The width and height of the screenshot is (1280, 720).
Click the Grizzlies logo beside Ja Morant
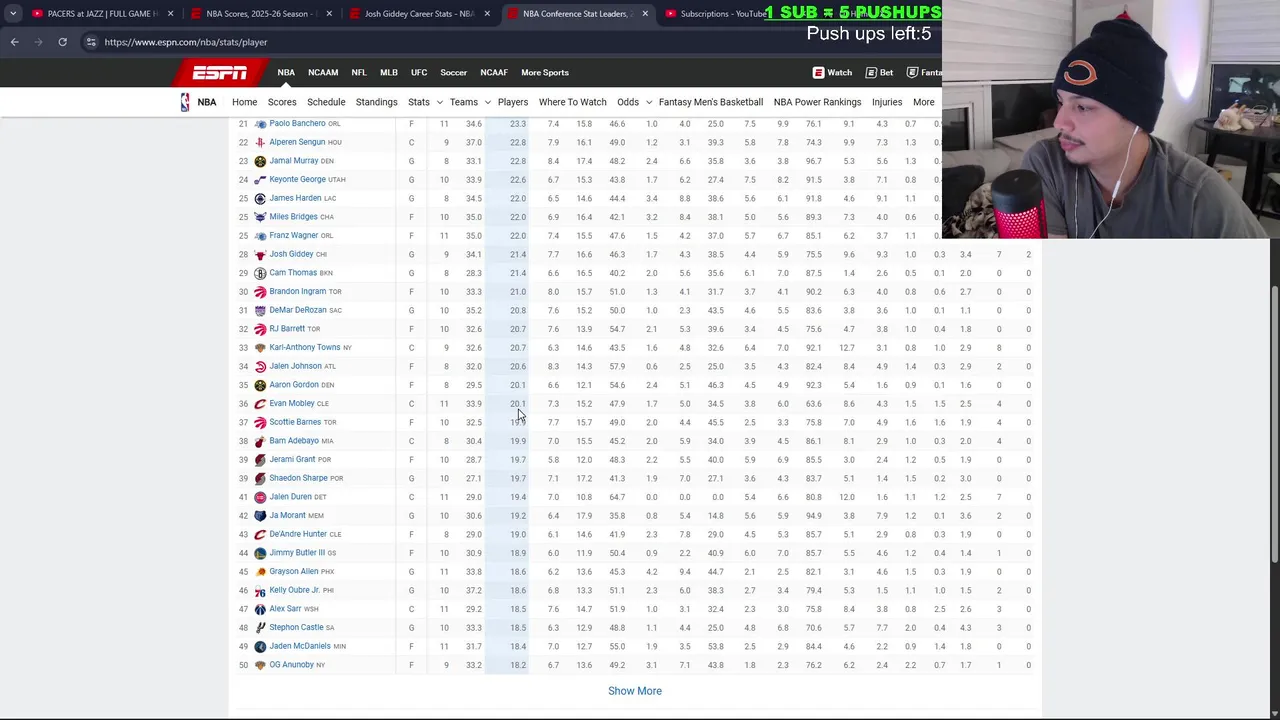coord(260,516)
